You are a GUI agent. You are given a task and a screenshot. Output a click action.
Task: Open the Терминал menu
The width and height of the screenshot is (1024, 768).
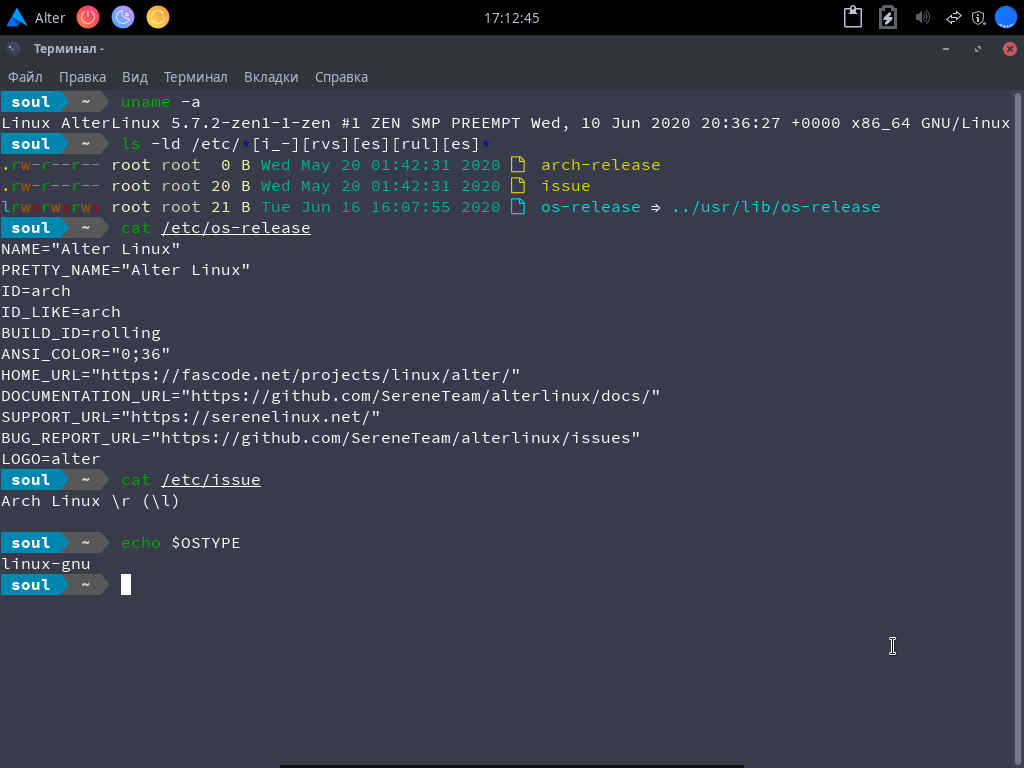tap(195, 77)
